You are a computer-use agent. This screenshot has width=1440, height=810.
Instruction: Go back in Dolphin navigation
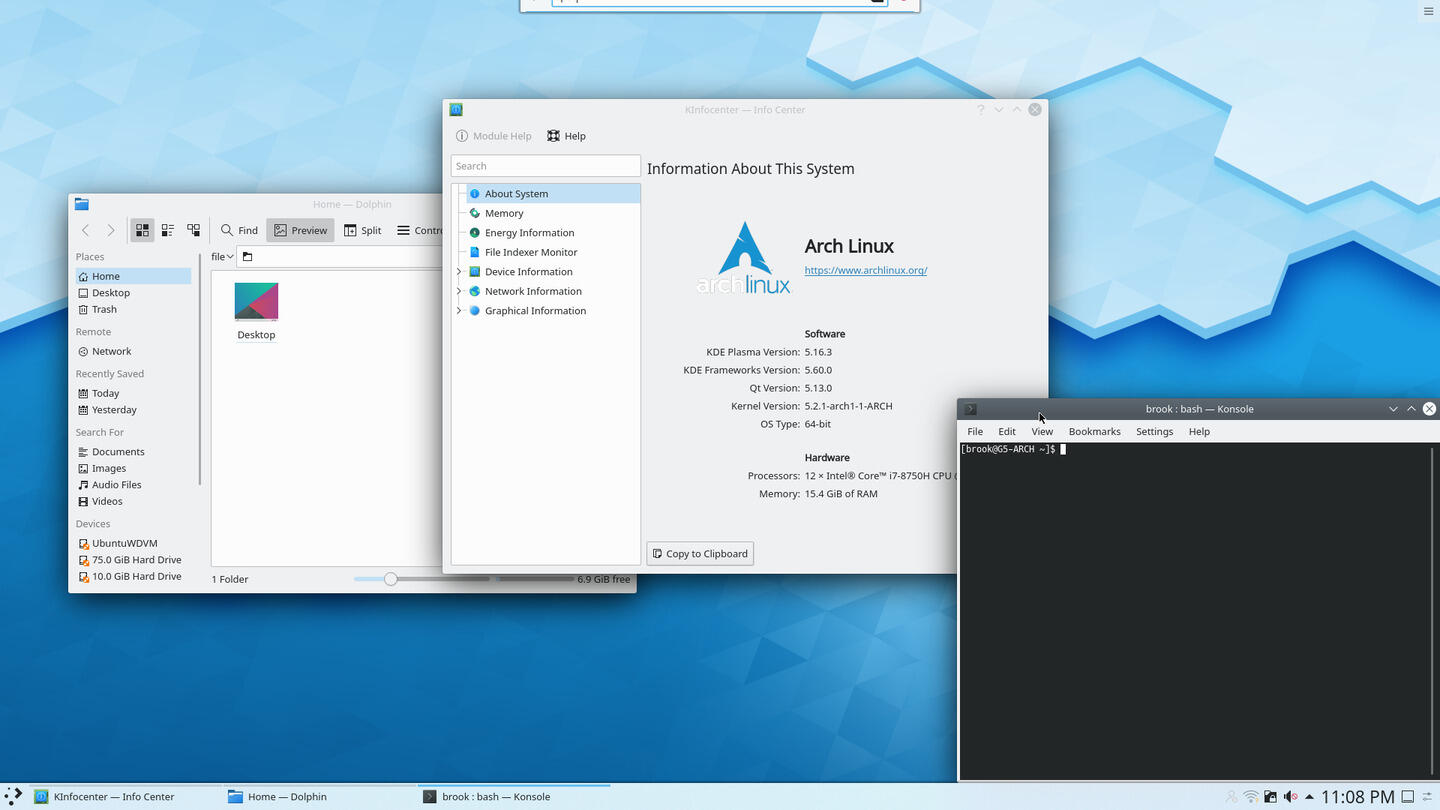[86, 230]
